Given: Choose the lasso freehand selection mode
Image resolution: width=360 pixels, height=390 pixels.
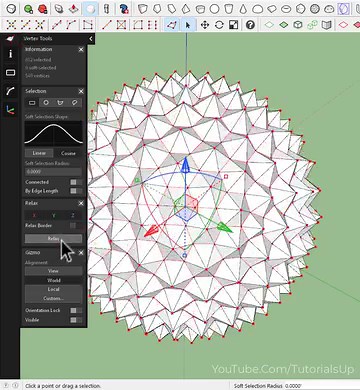Looking at the screenshot, I should pyautogui.click(x=74, y=103).
